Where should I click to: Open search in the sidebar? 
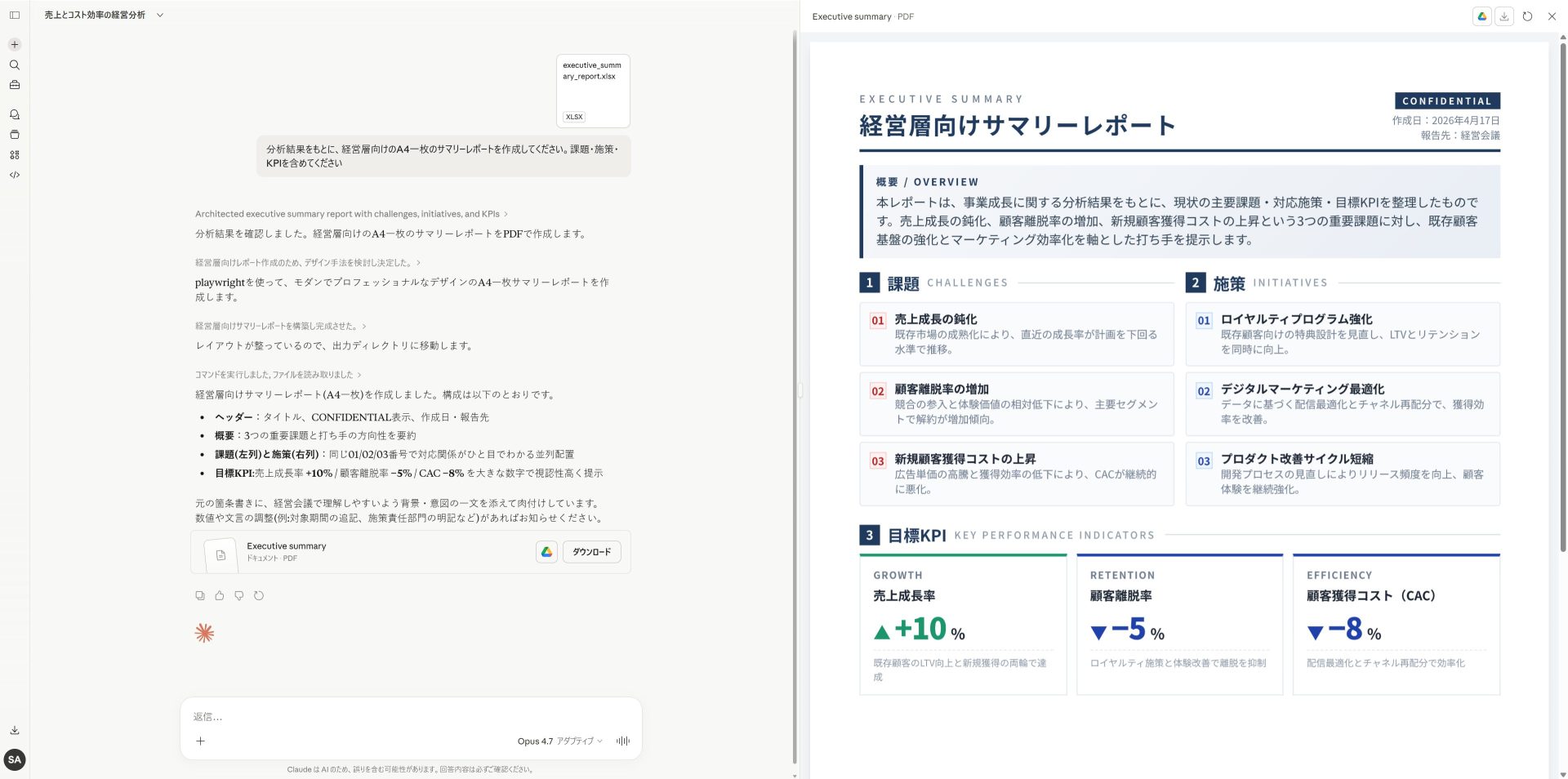tap(15, 65)
